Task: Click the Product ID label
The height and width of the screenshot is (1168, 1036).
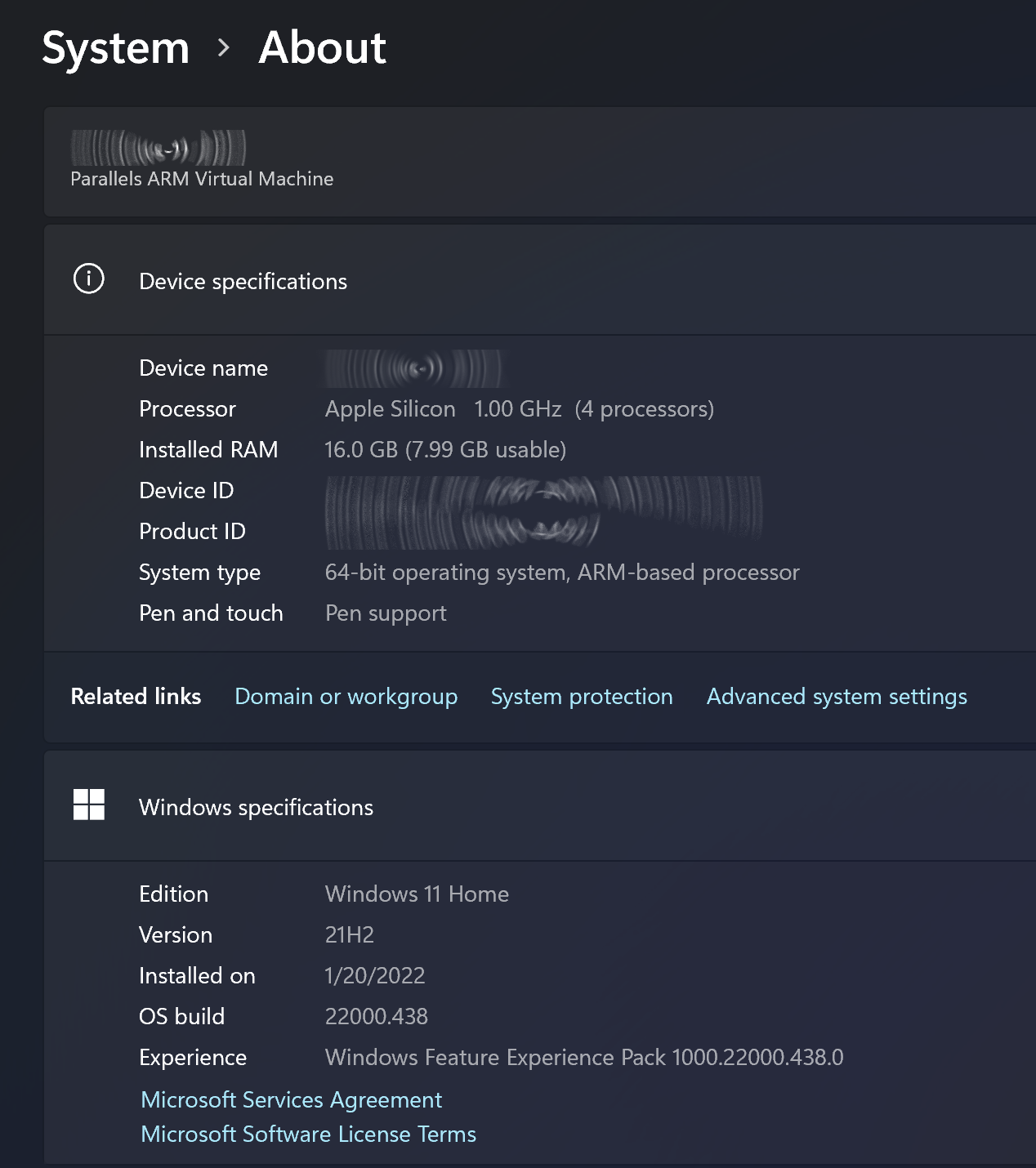Action: pyautogui.click(x=192, y=532)
